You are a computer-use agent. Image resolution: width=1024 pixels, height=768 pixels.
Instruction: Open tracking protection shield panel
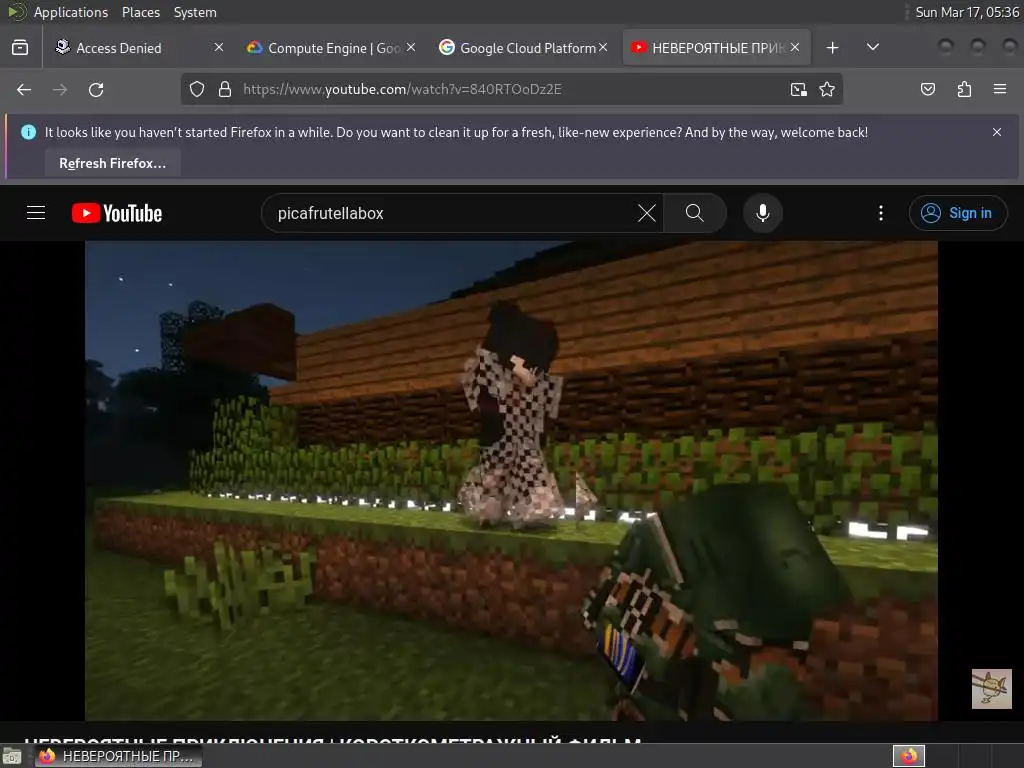click(x=197, y=89)
